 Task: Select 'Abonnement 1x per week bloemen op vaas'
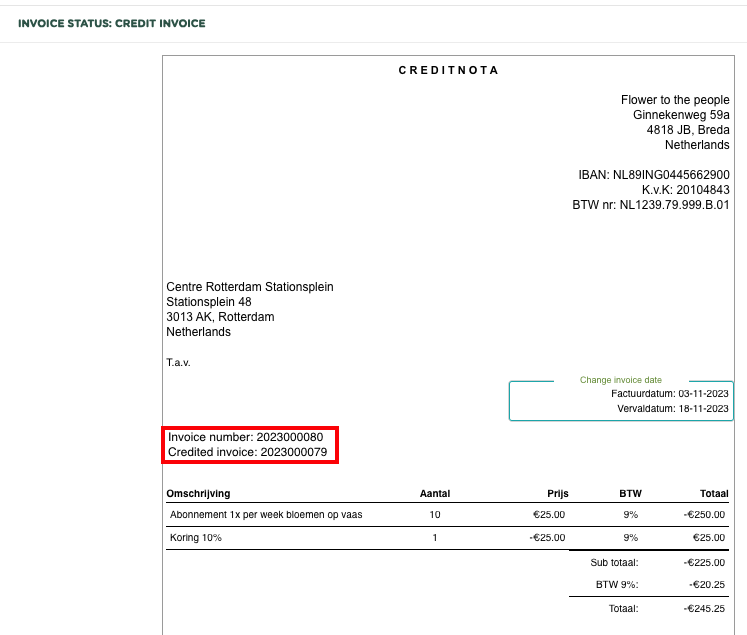[x=266, y=514]
